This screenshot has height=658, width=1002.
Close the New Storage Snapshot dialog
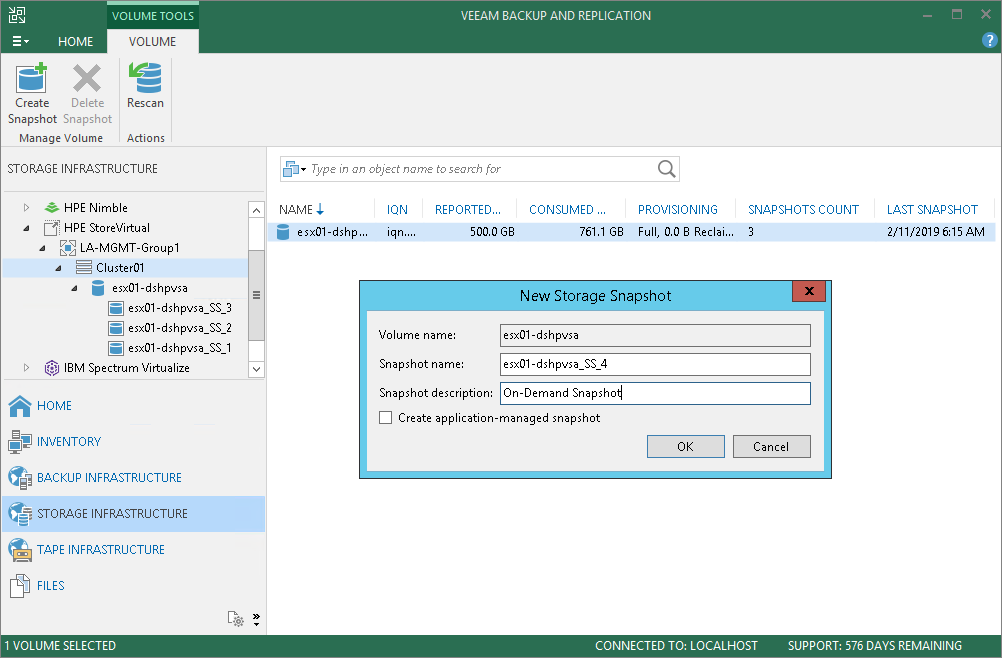[x=808, y=291]
